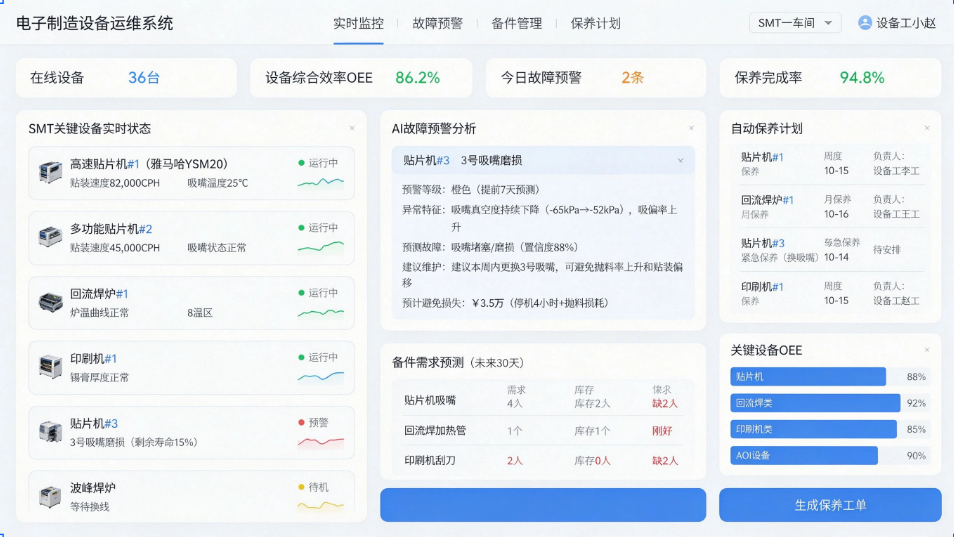The image size is (954, 537).
Task: Click 印刷机#1 maintenance plan entry
Action: (830, 293)
